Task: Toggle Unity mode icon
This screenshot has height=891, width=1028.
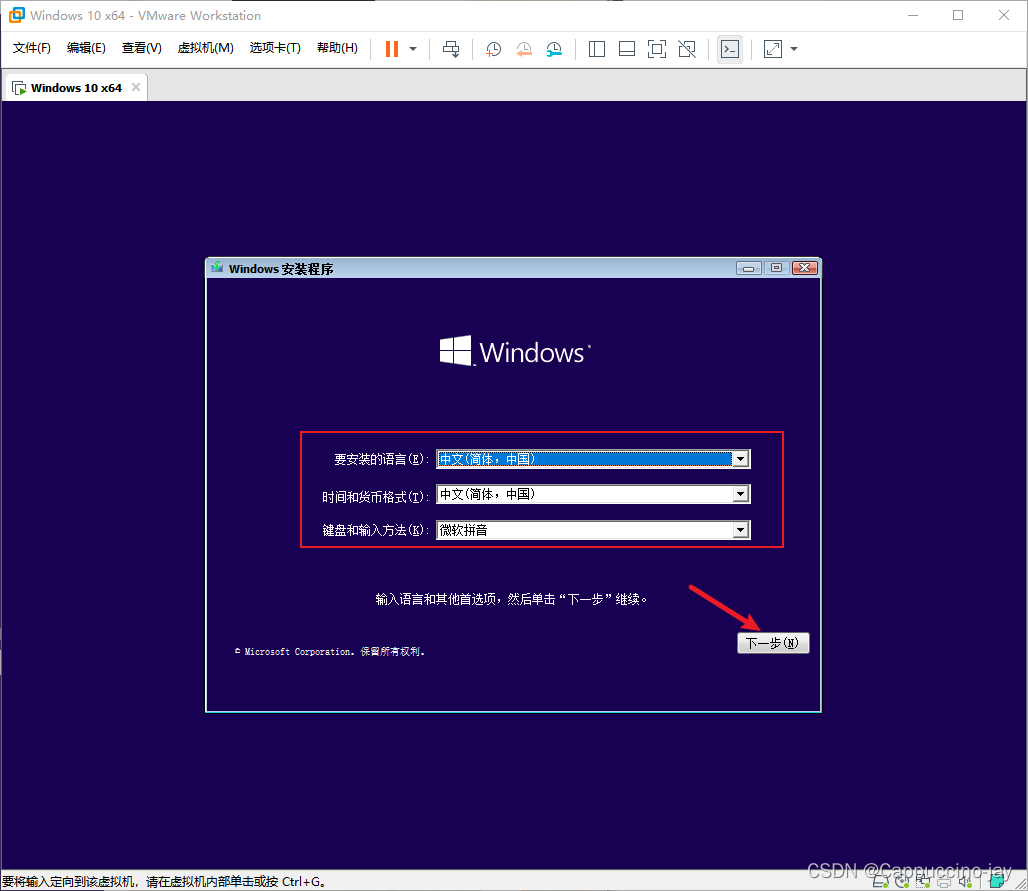Action: pyautogui.click(x=687, y=49)
